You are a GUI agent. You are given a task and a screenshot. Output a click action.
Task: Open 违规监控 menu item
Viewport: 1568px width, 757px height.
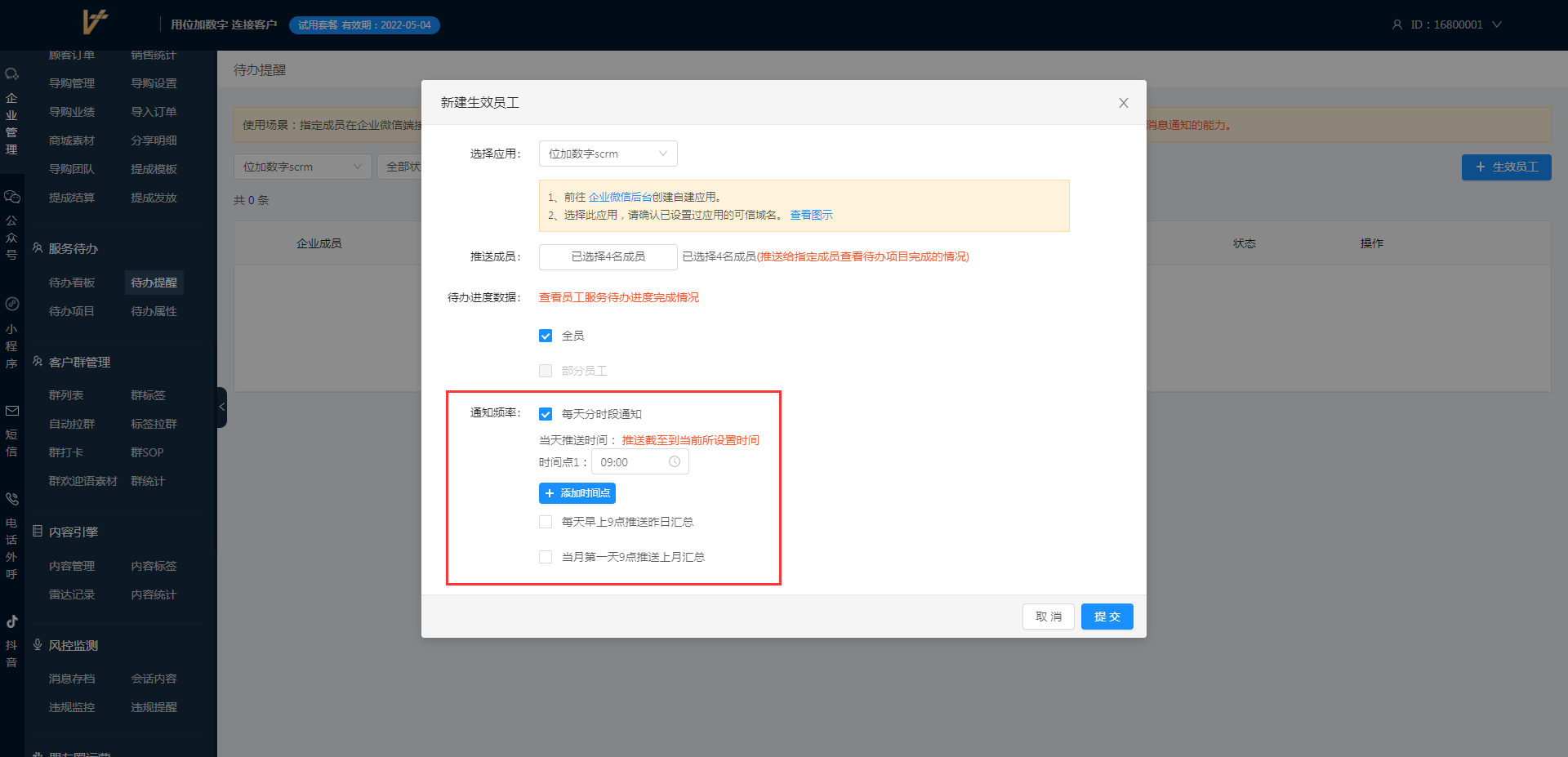pyautogui.click(x=72, y=707)
